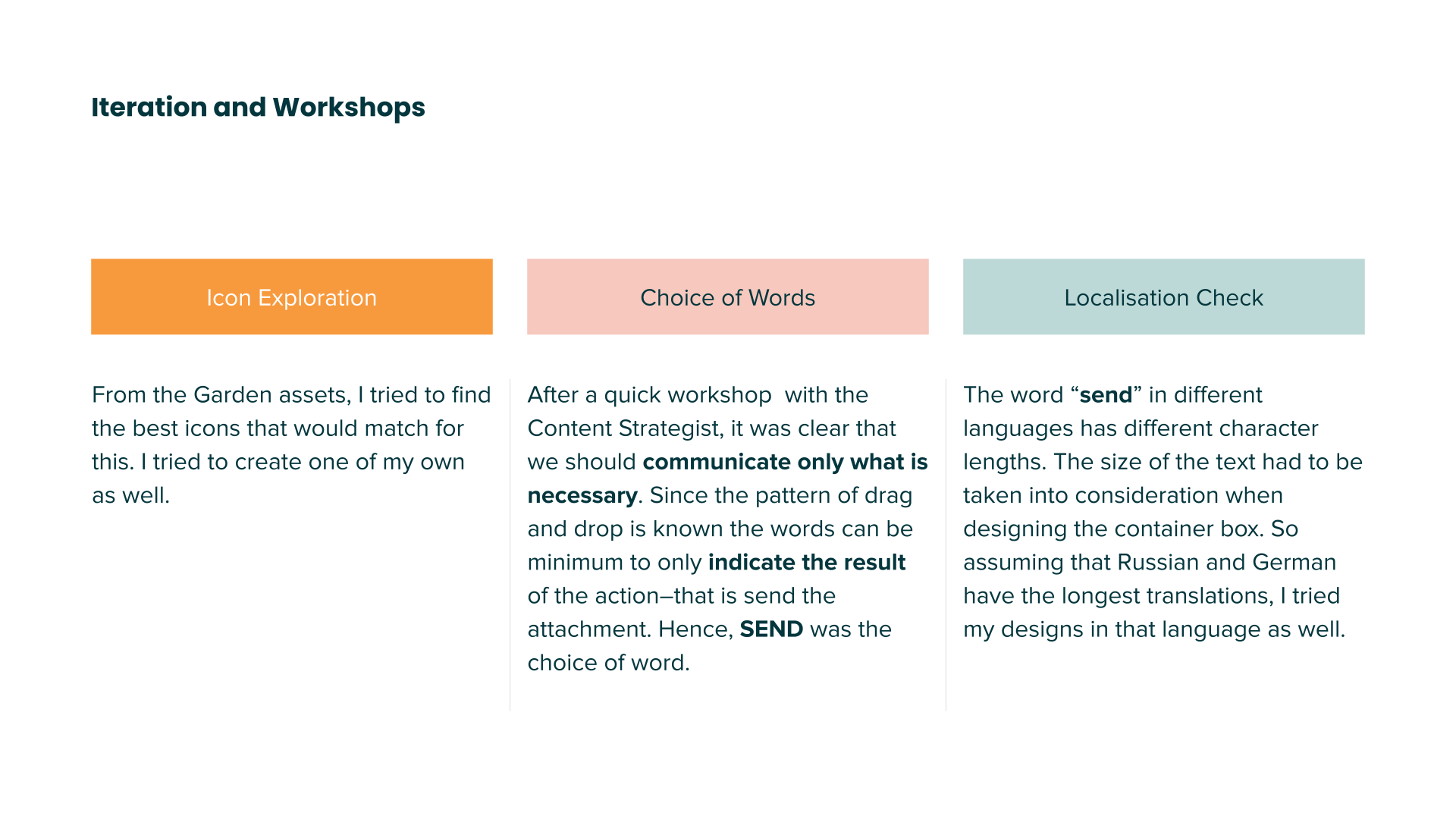Screen dimensions: 1456x819
Task: Click the words 'Russian and German'
Action: [1226, 562]
